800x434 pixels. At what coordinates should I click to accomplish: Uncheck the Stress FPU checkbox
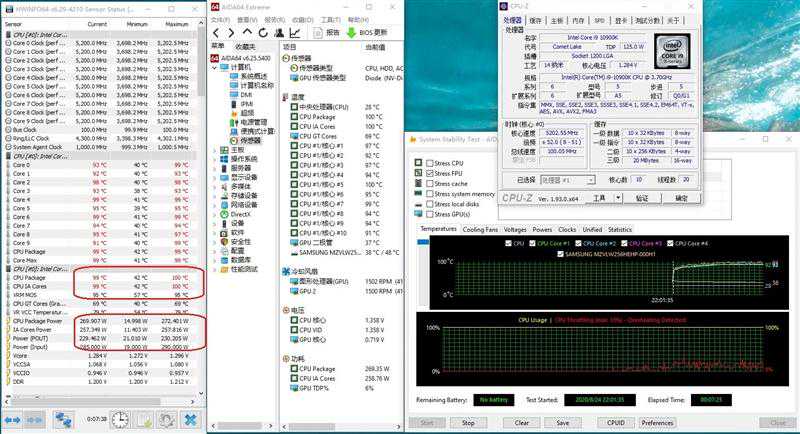tap(430, 173)
